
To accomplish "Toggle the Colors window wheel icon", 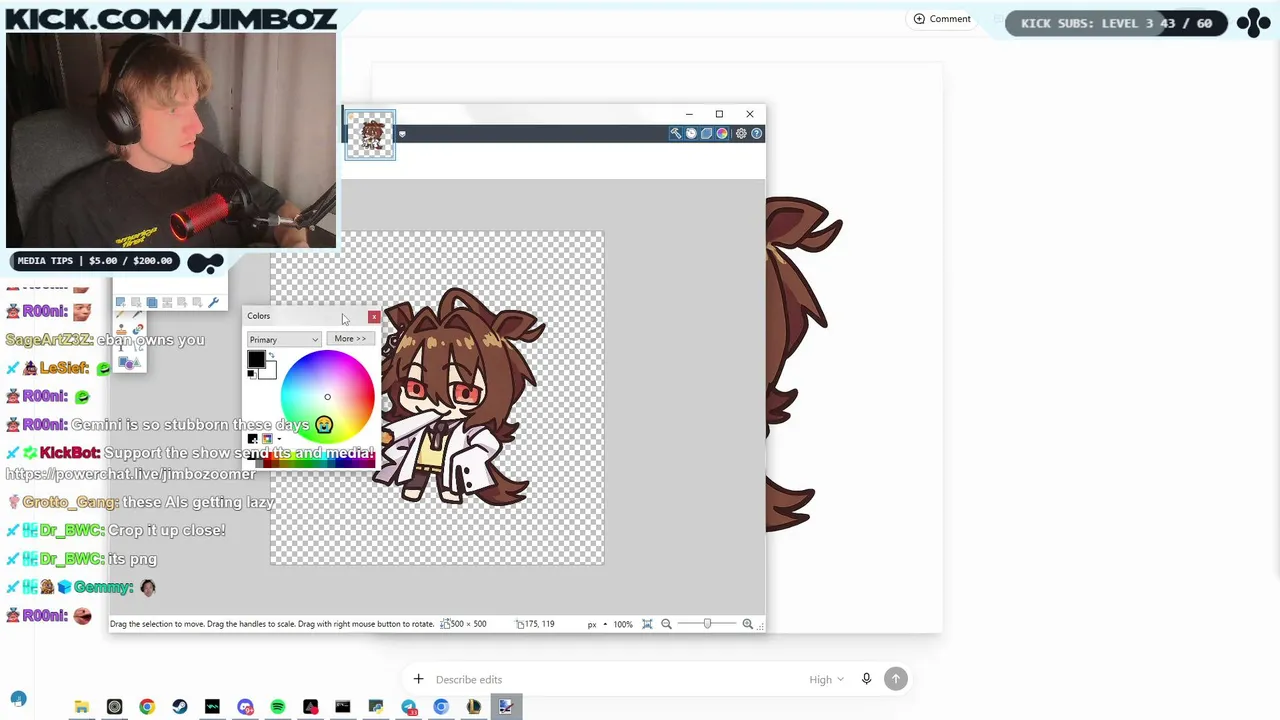I will [722, 133].
